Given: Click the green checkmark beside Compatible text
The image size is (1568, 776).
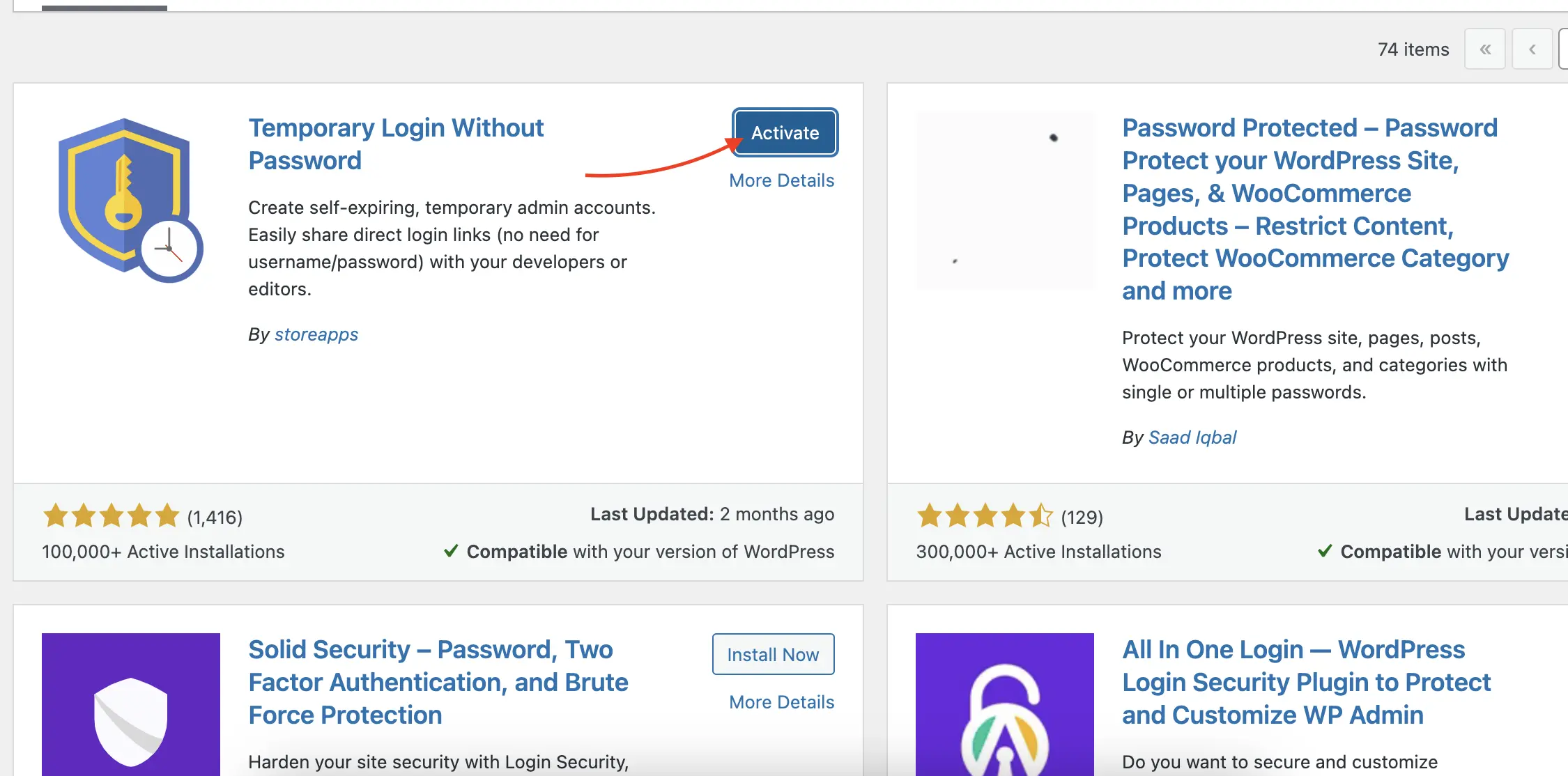Looking at the screenshot, I should [451, 551].
